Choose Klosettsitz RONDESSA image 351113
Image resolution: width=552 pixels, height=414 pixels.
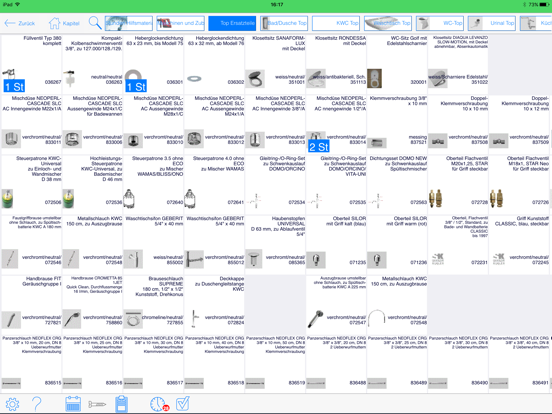[x=315, y=79]
